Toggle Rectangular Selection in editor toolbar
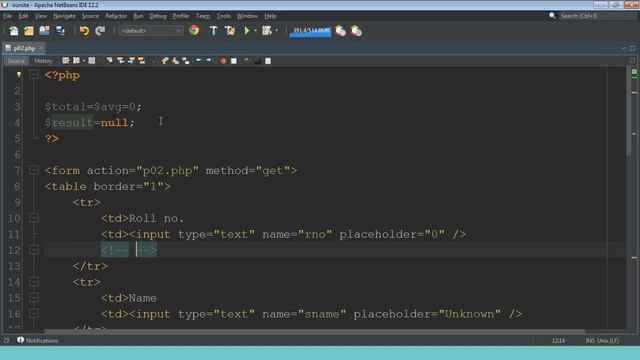 (153, 61)
